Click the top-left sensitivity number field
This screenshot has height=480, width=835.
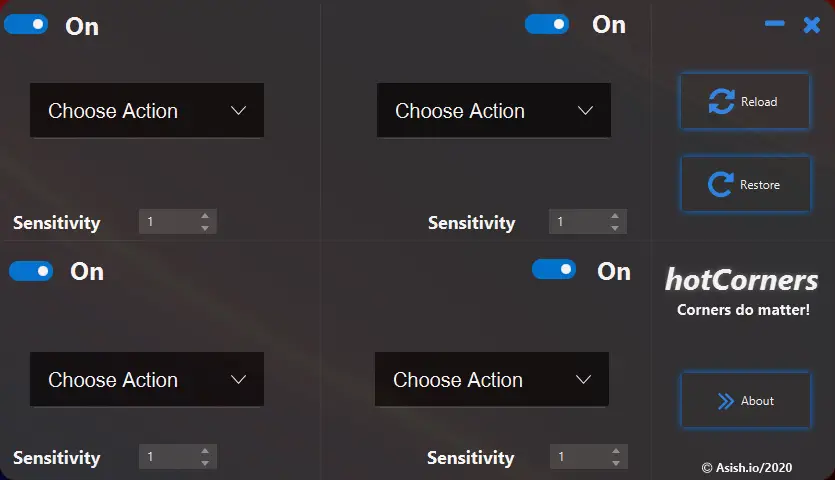pyautogui.click(x=167, y=222)
